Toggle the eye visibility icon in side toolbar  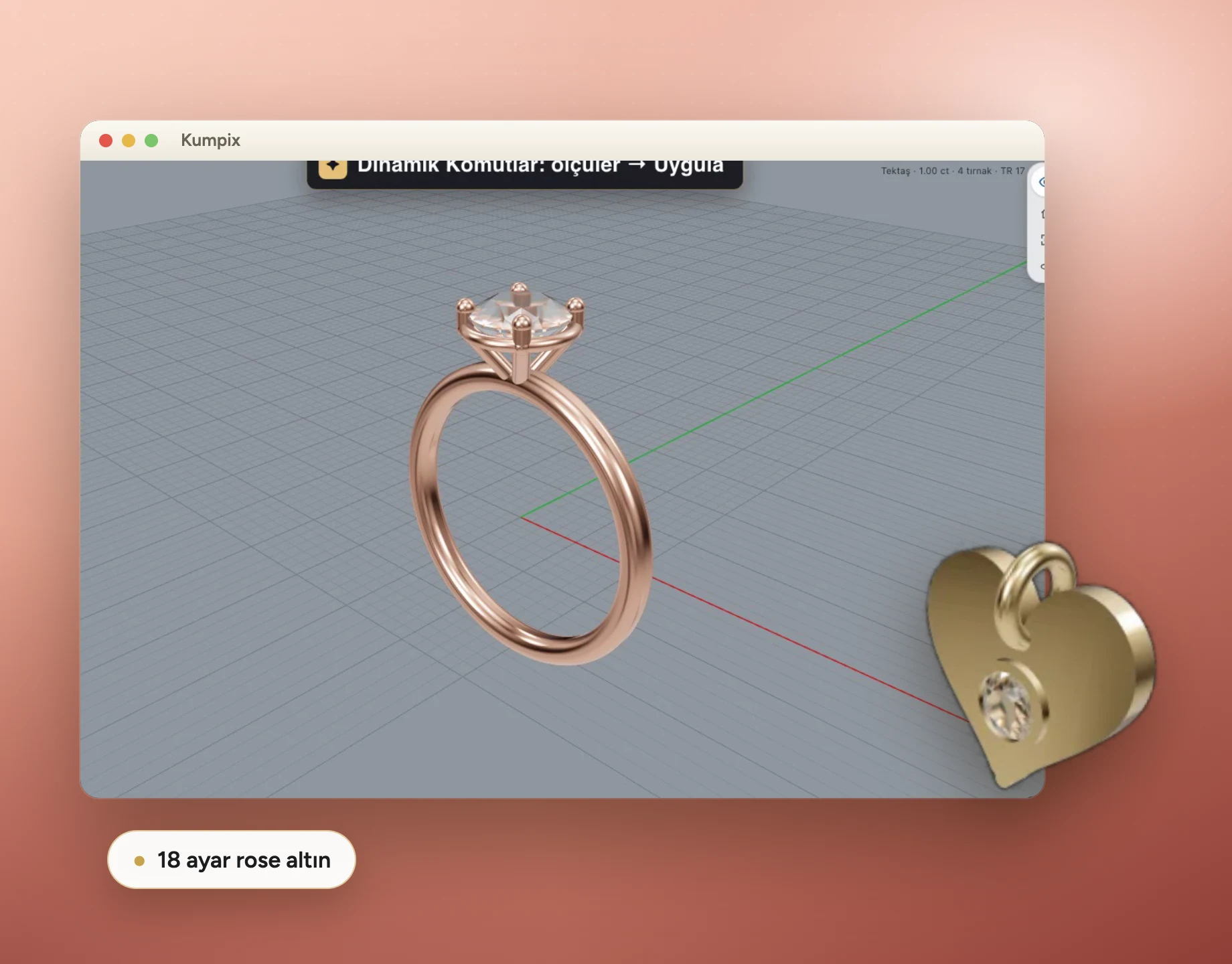point(1041,182)
